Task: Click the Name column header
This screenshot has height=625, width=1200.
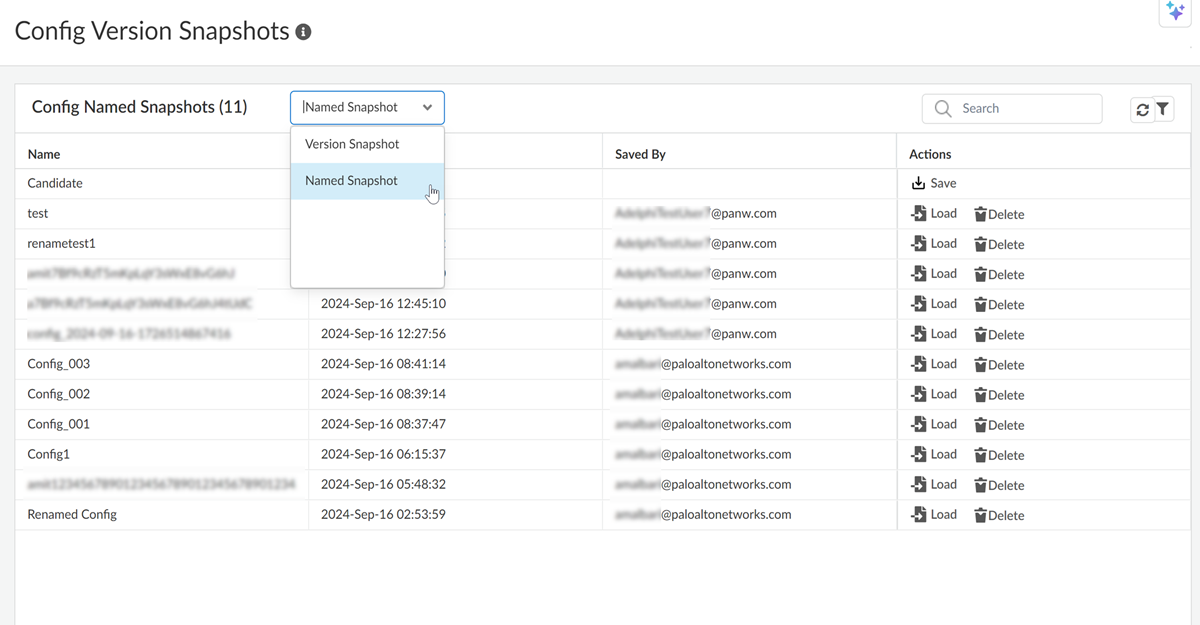Action: click(x=44, y=154)
